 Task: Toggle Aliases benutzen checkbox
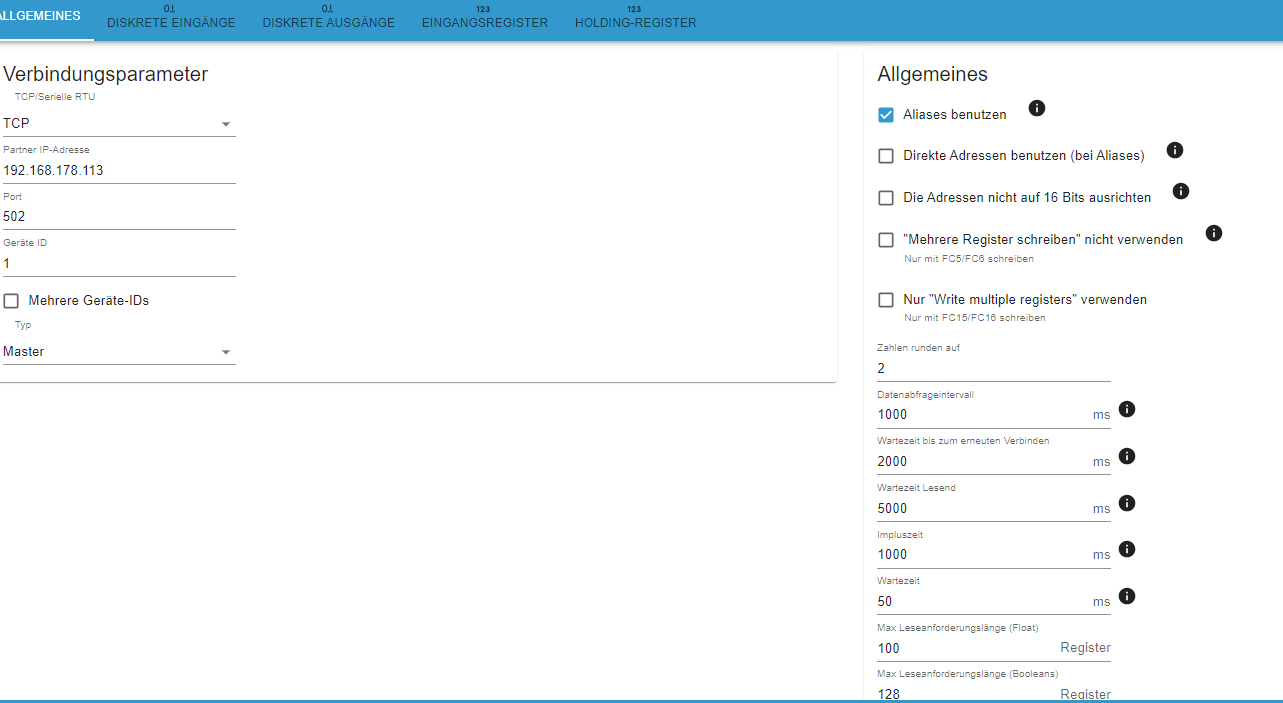(886, 115)
